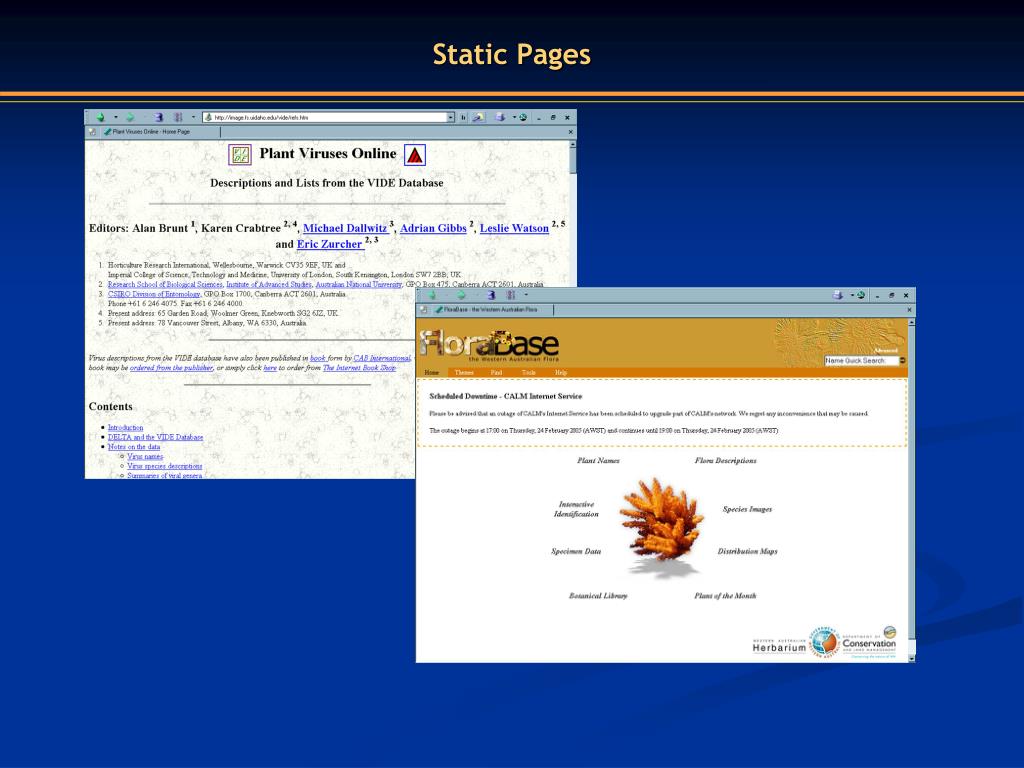The image size is (1024, 768).
Task: Click search icon right of address bar
Action: [x=479, y=118]
